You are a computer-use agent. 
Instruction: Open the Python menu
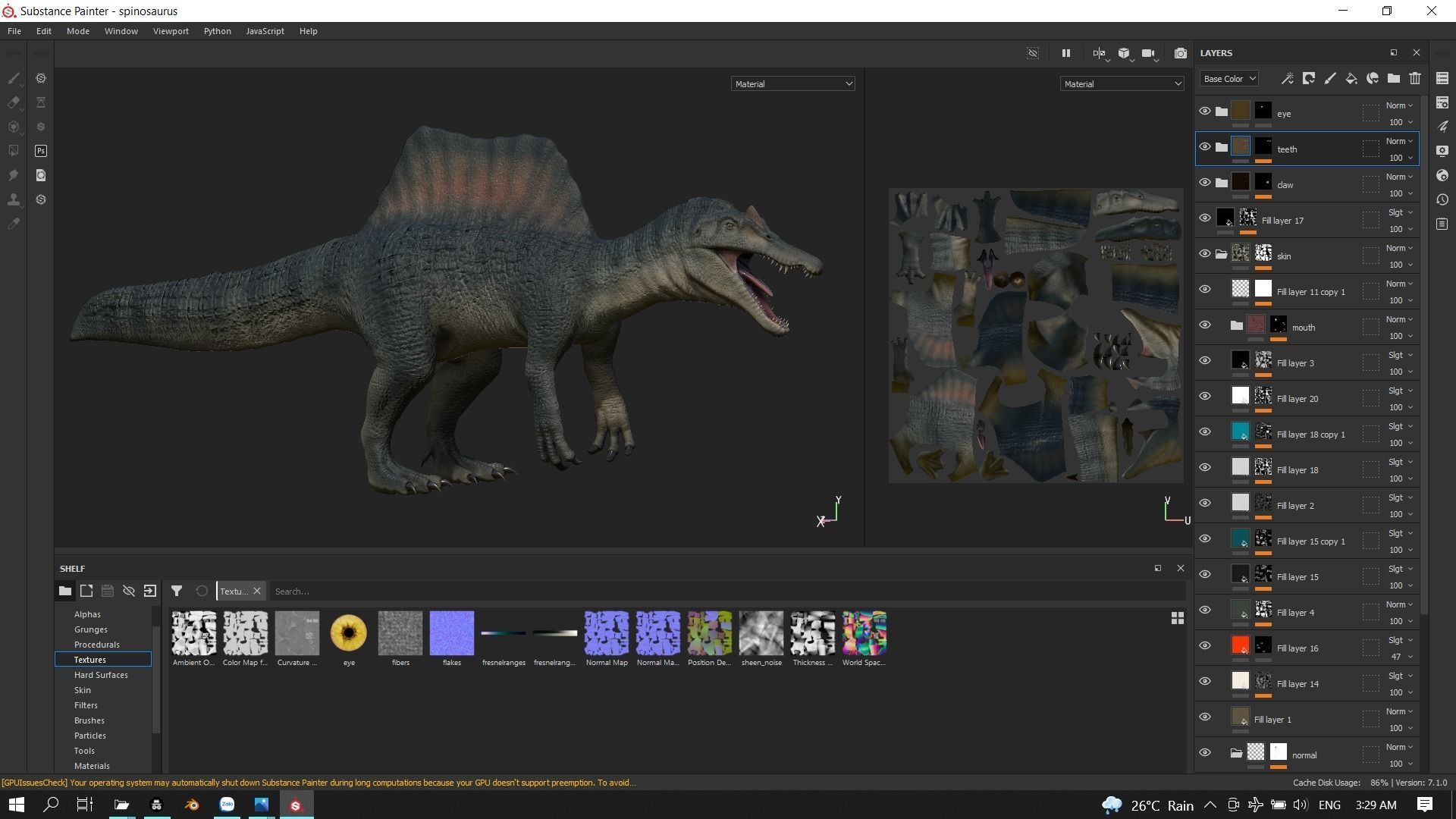tap(217, 31)
